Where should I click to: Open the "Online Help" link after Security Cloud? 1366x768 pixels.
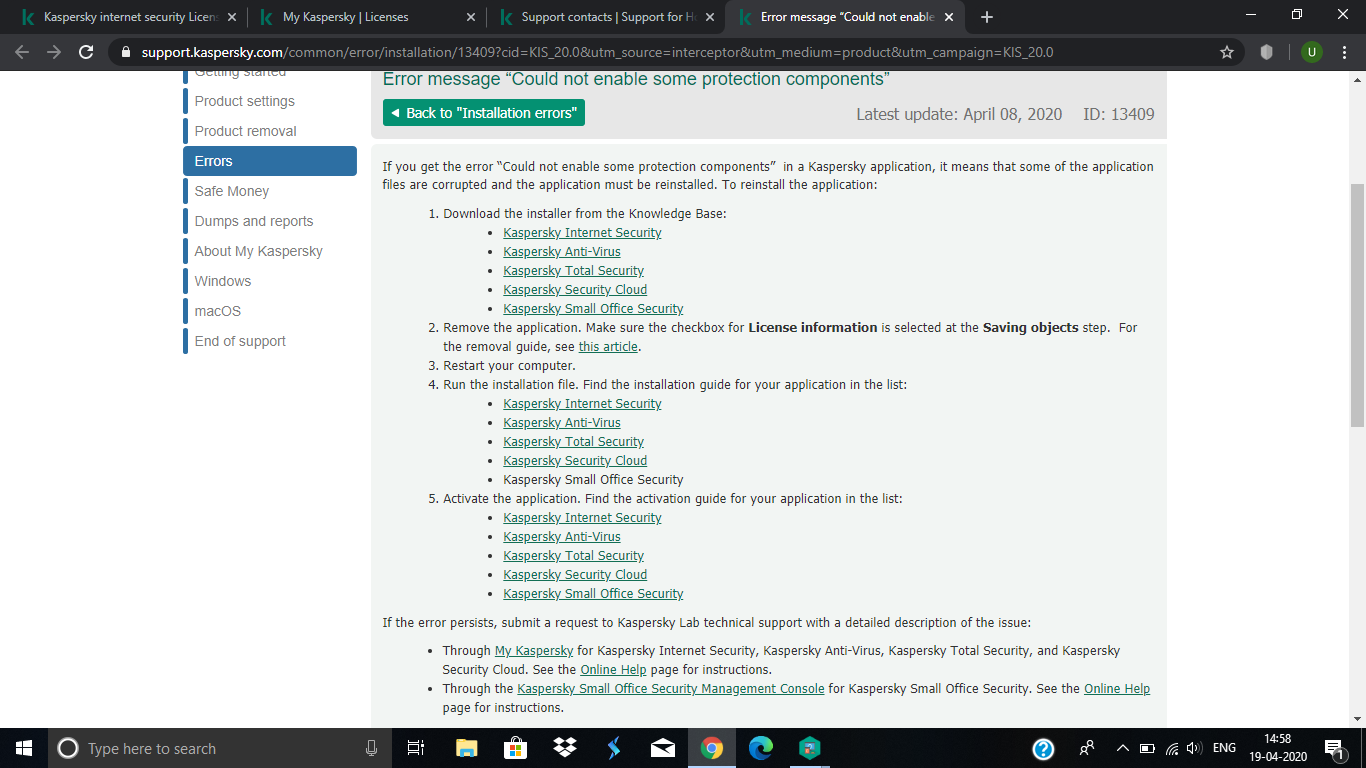(x=613, y=670)
